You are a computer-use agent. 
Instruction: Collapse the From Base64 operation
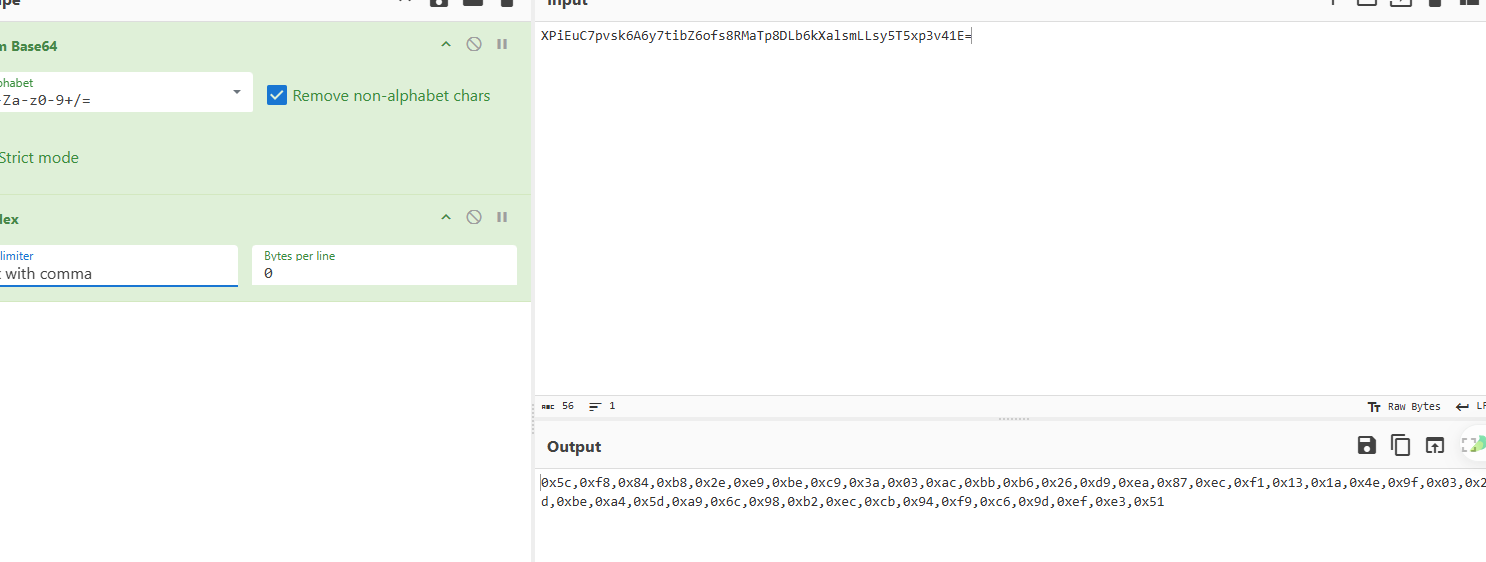(x=446, y=45)
